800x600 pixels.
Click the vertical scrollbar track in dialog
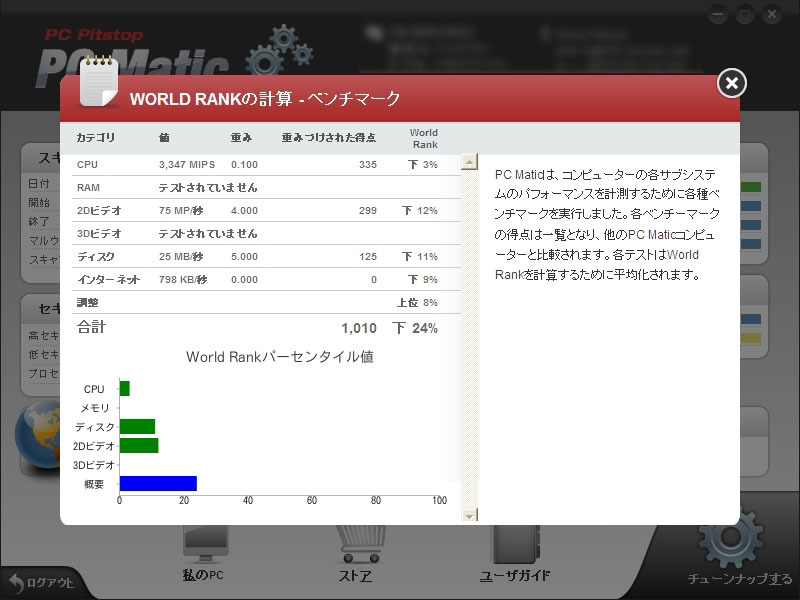[x=469, y=339]
